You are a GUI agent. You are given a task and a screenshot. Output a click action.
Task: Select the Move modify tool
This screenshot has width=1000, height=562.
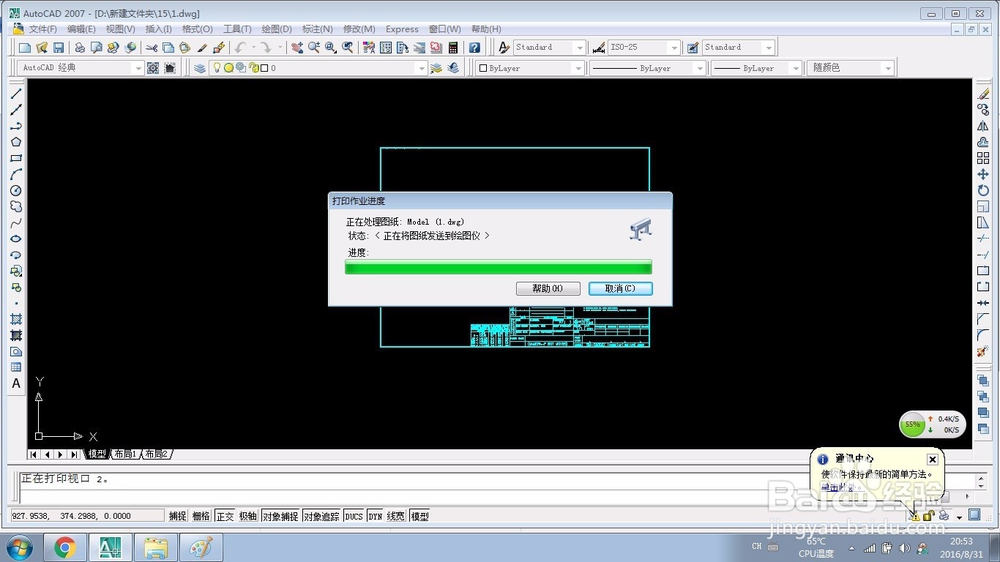tap(983, 174)
